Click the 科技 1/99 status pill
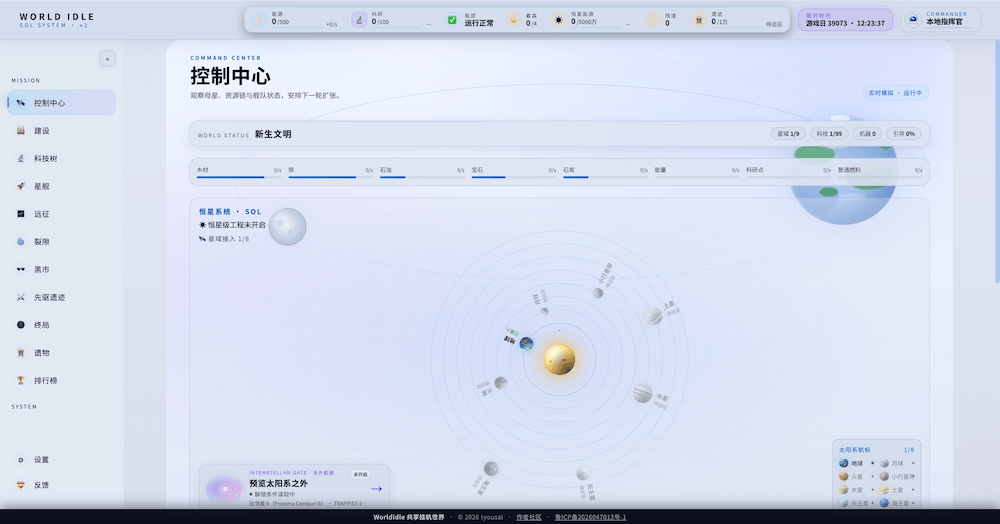The height and width of the screenshot is (524, 1000). click(x=829, y=134)
